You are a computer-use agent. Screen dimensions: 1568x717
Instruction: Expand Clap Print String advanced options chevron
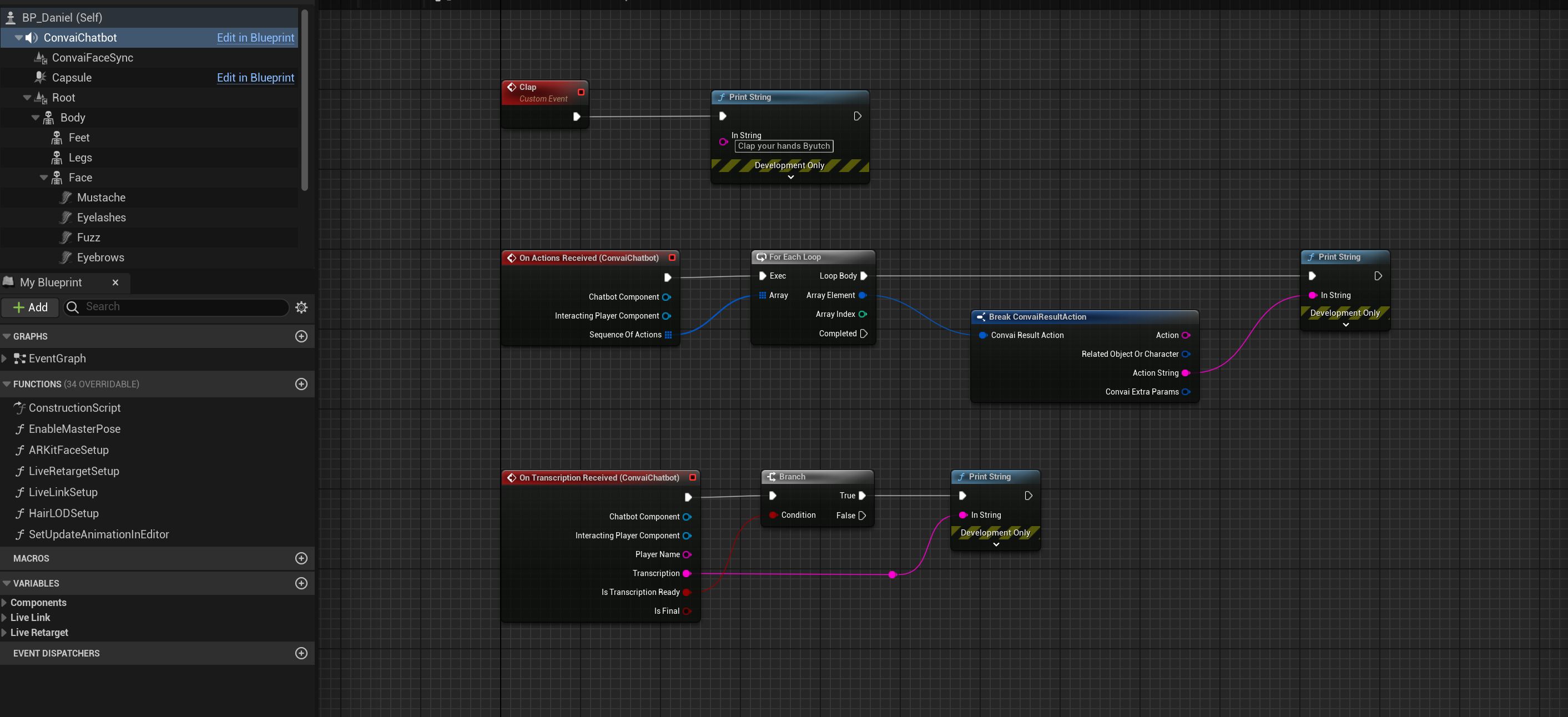(x=791, y=177)
